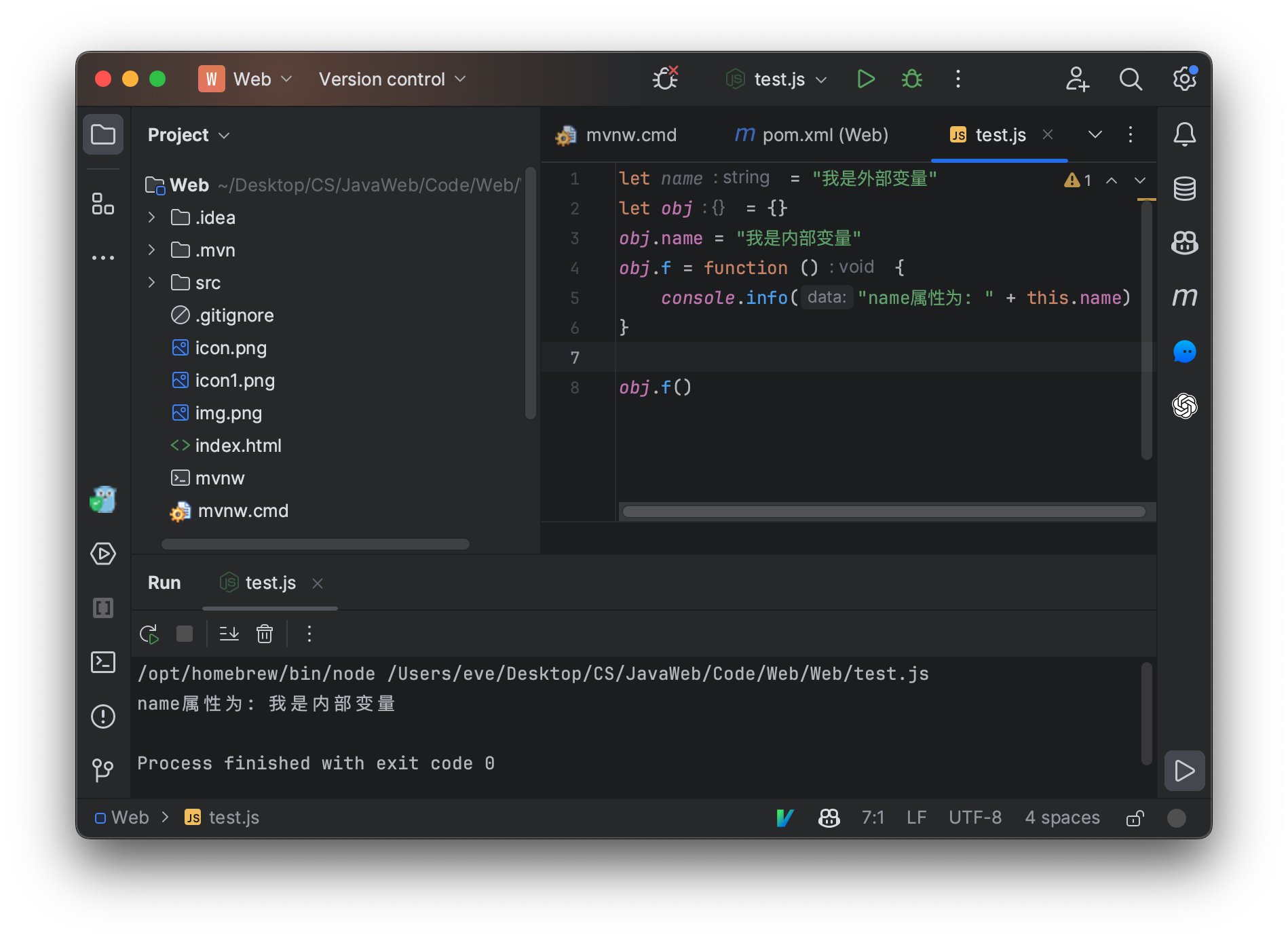Open more options in Run toolbar
This screenshot has width=1288, height=939.
click(309, 634)
